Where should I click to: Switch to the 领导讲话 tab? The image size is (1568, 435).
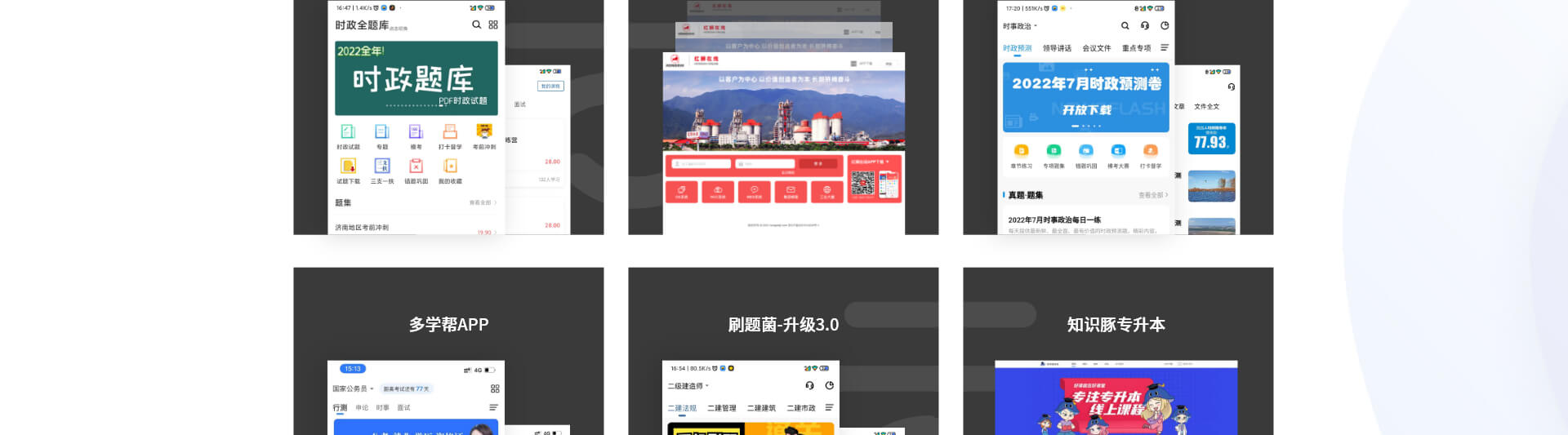(1057, 48)
